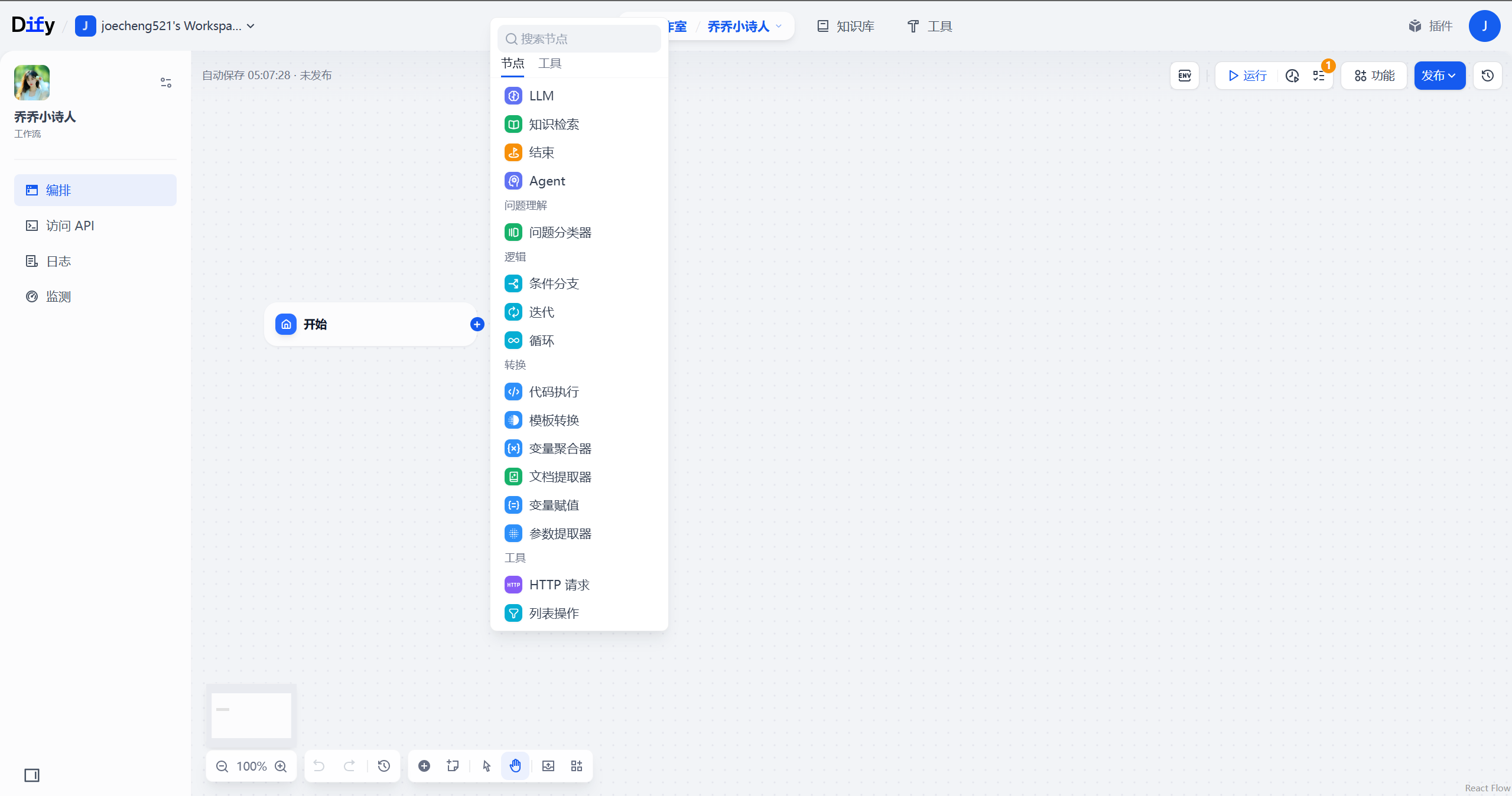This screenshot has height=796, width=1512.
Task: Expand the 乔乔小诗人 app dropdown in header
Action: click(779, 26)
